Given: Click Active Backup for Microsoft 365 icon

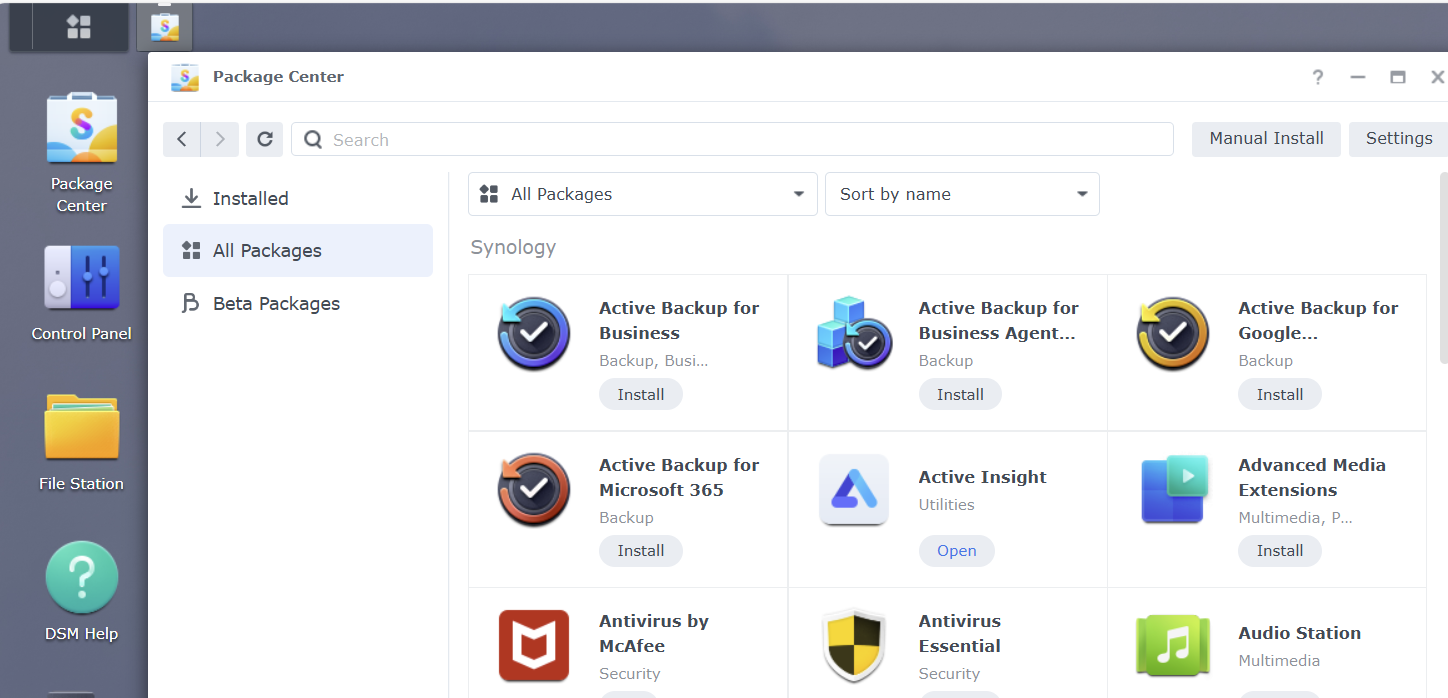Looking at the screenshot, I should pos(534,490).
